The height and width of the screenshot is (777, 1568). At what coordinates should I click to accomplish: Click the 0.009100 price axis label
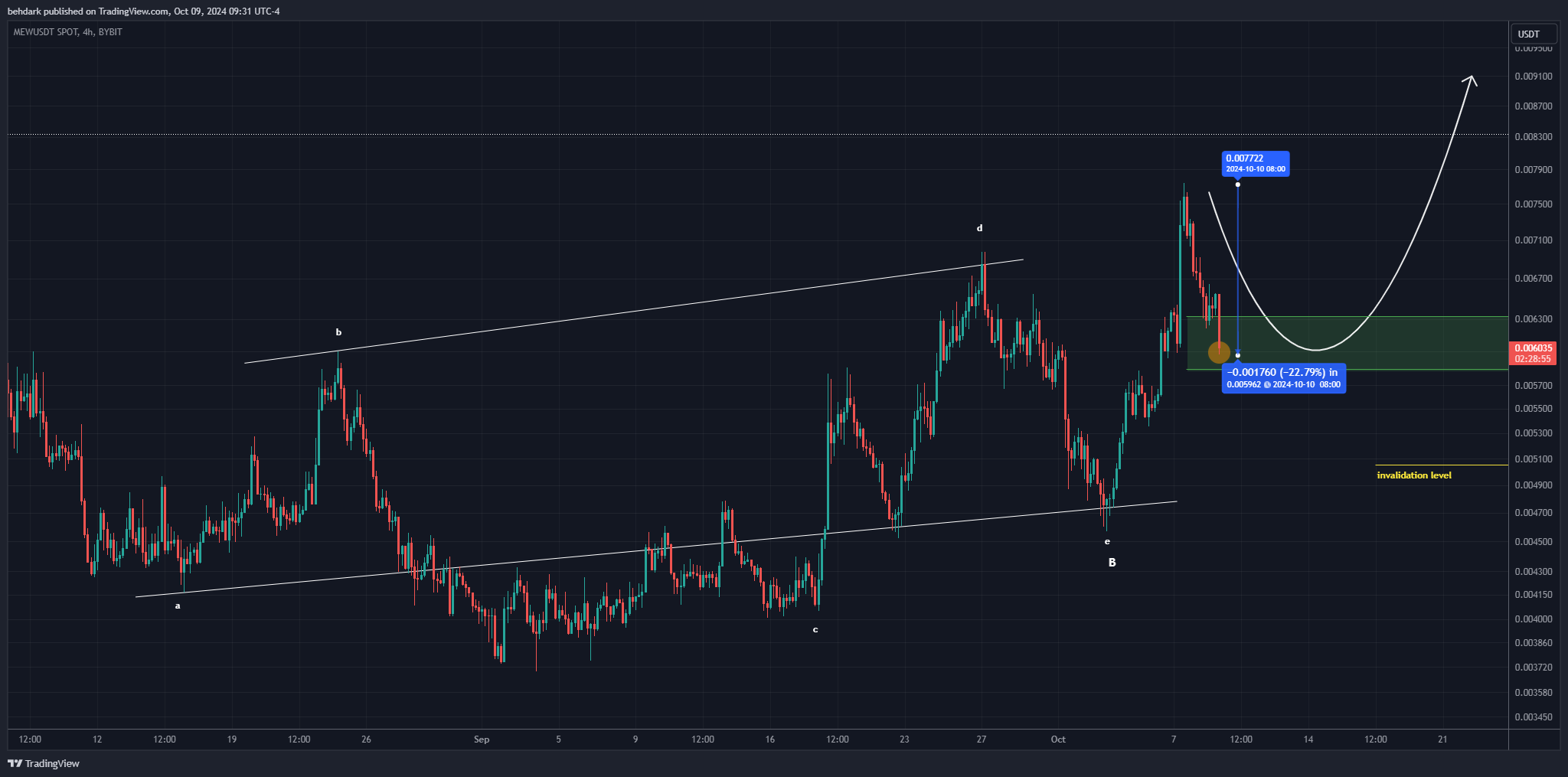click(1534, 76)
